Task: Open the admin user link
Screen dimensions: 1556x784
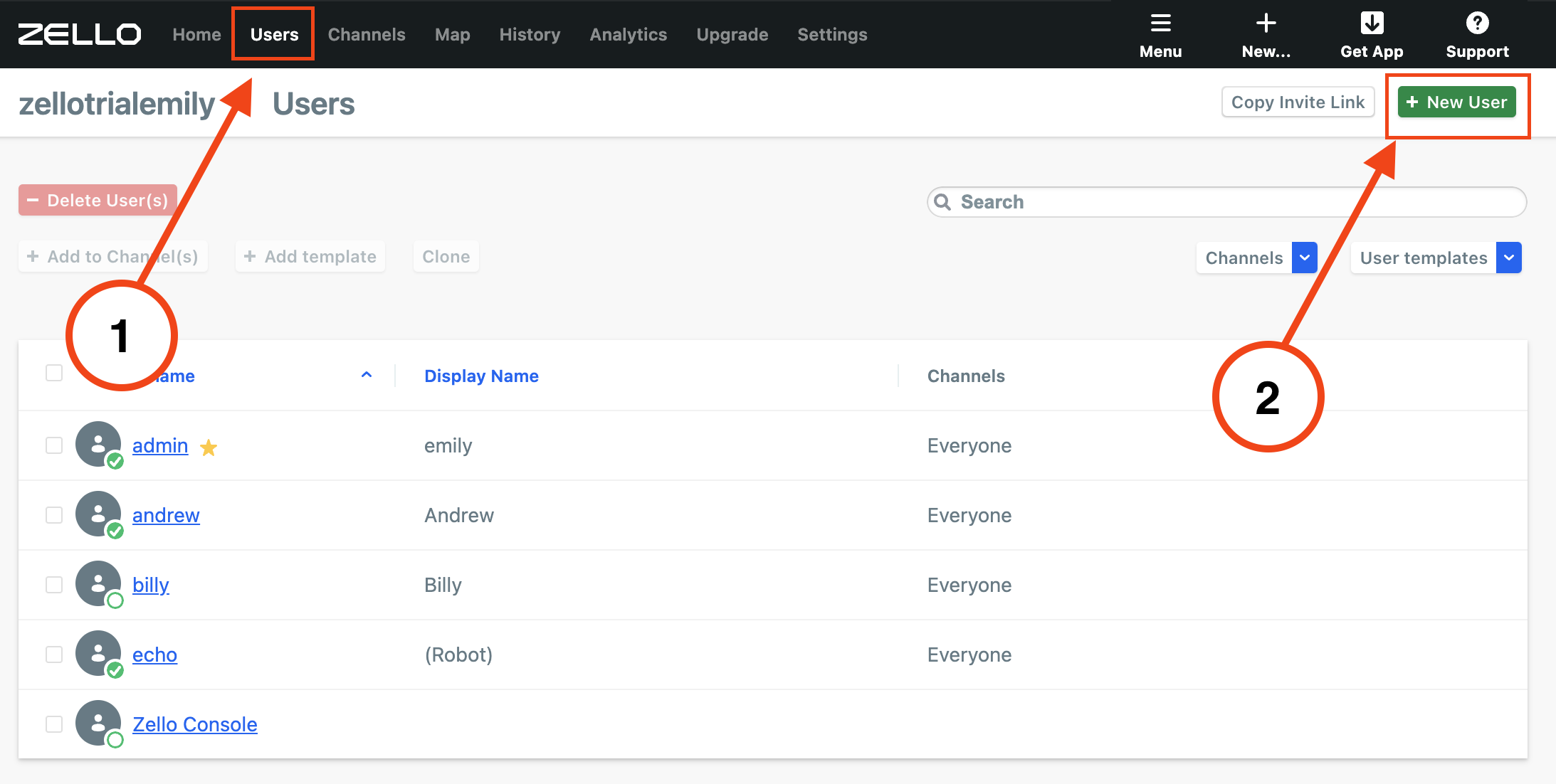Action: [x=160, y=445]
